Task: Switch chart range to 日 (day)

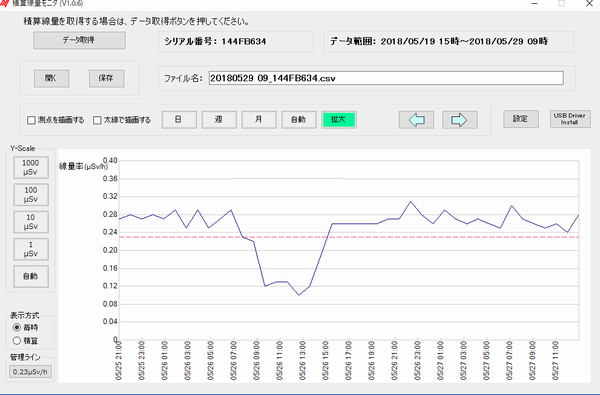Action: (x=179, y=120)
